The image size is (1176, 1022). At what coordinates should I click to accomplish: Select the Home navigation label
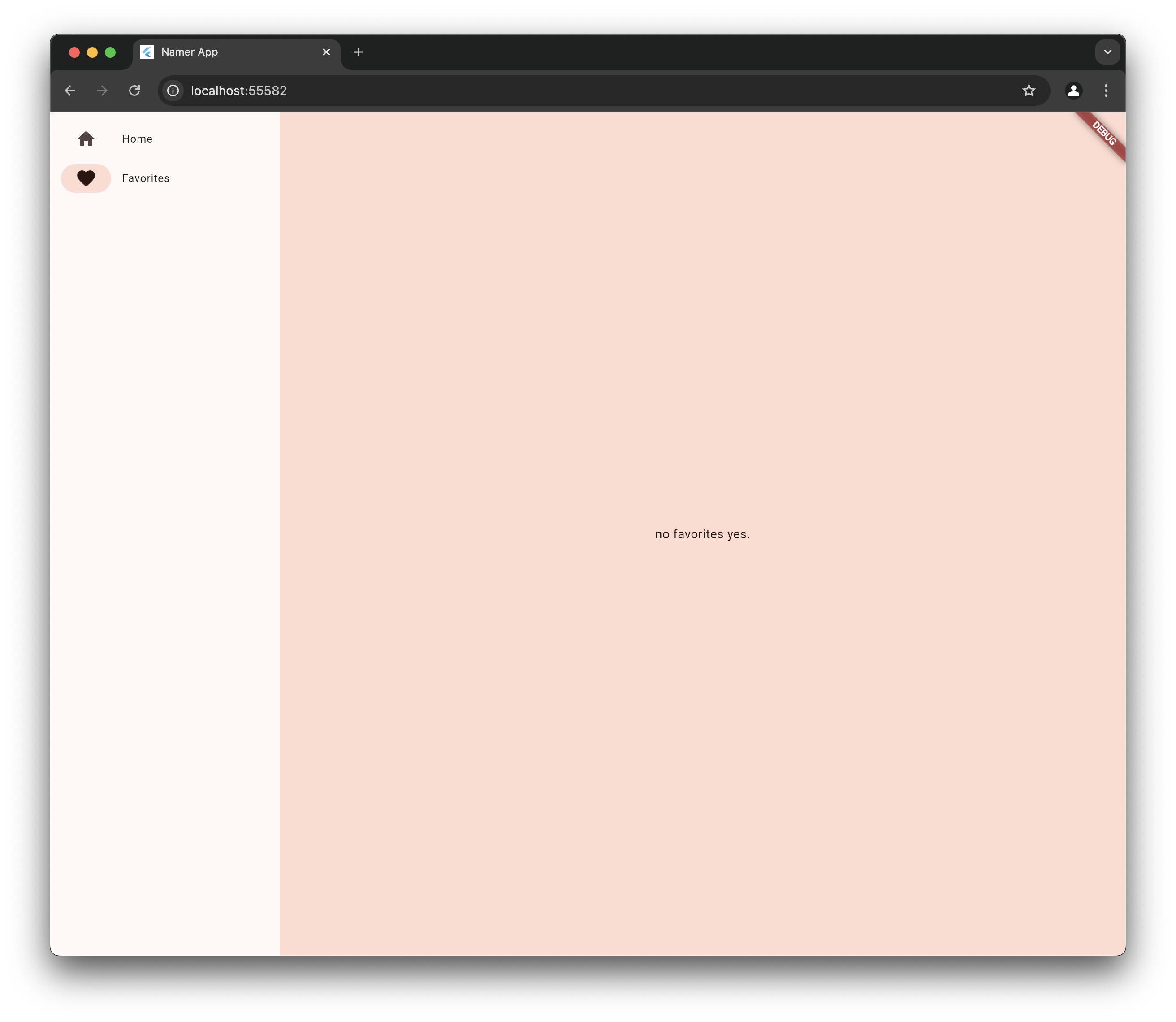(137, 139)
